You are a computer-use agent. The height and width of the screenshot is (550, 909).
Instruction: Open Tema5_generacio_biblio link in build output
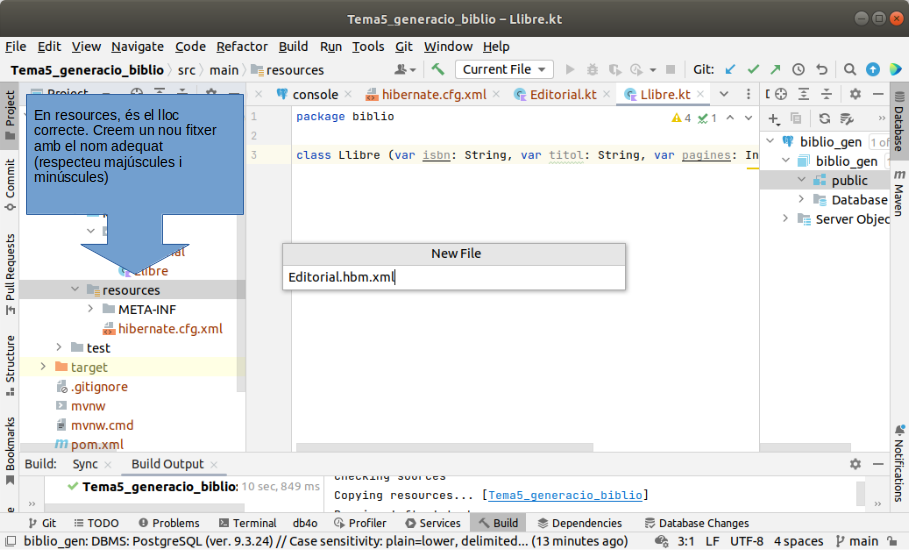click(565, 495)
